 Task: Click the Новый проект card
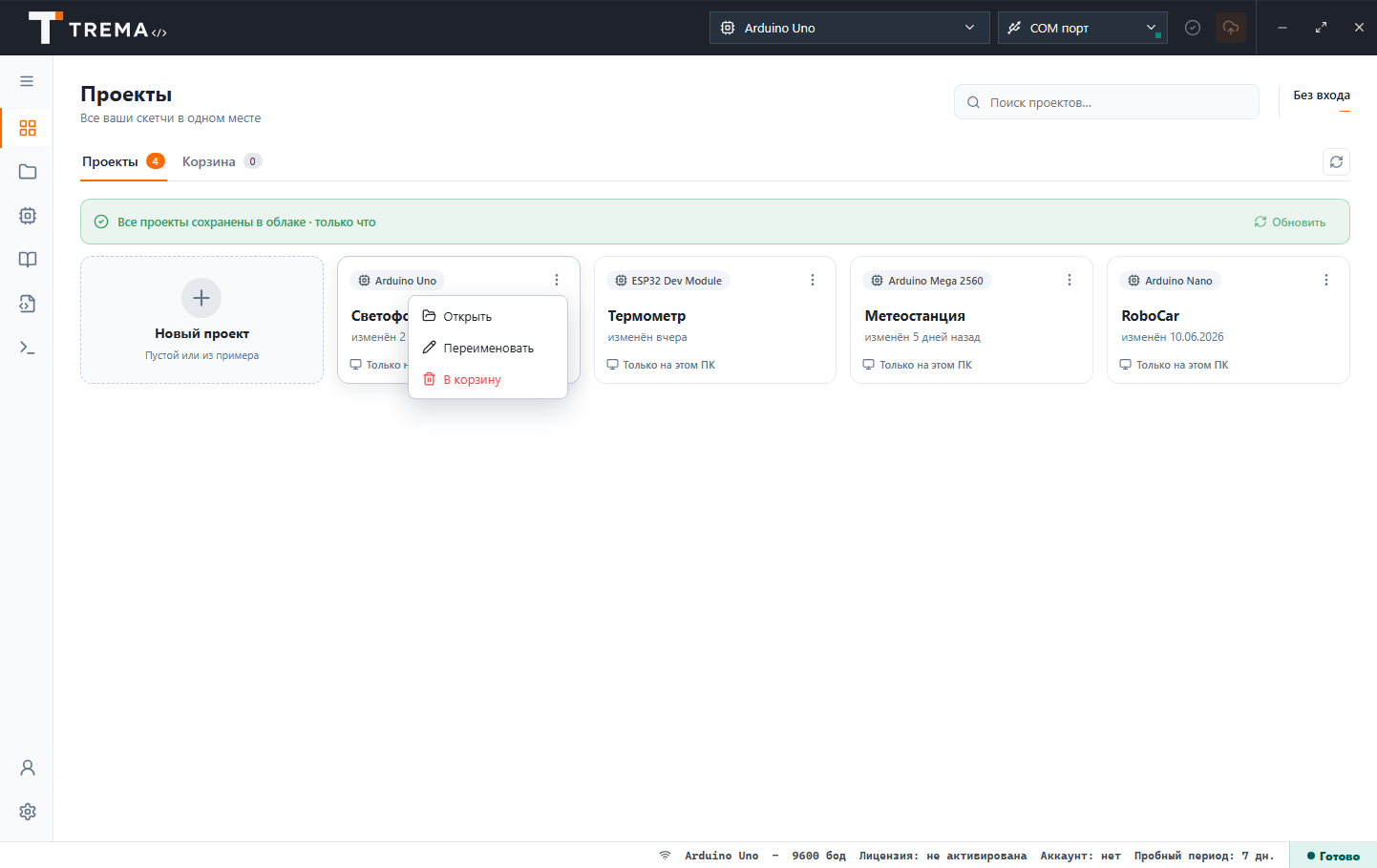click(201, 320)
